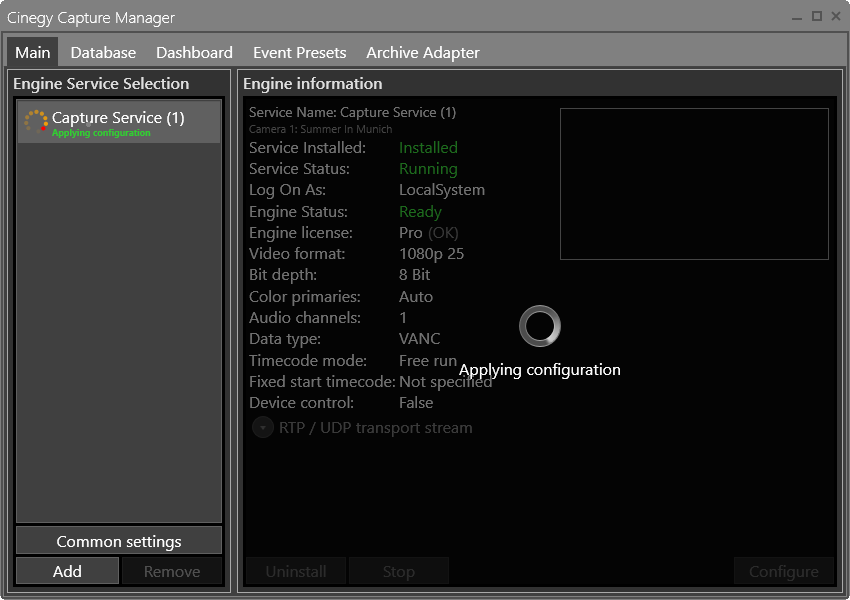Click the Stop service button
The image size is (850, 600).
coord(399,571)
